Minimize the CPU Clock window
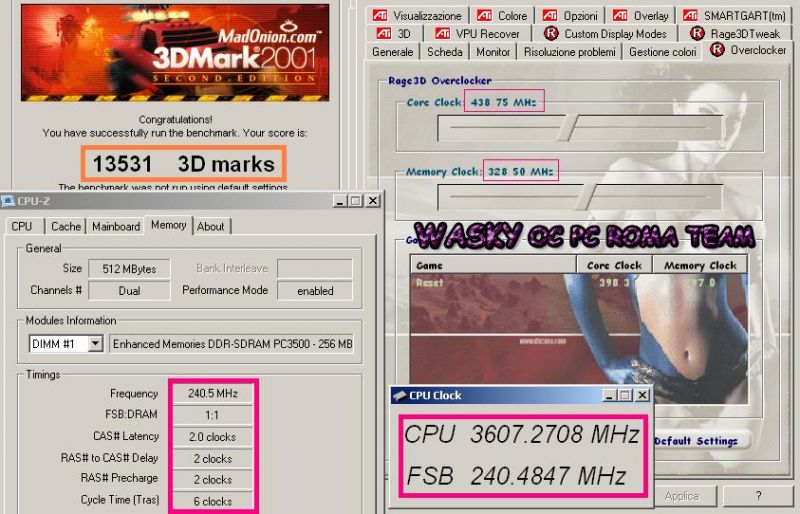This screenshot has height=514, width=800. click(609, 395)
